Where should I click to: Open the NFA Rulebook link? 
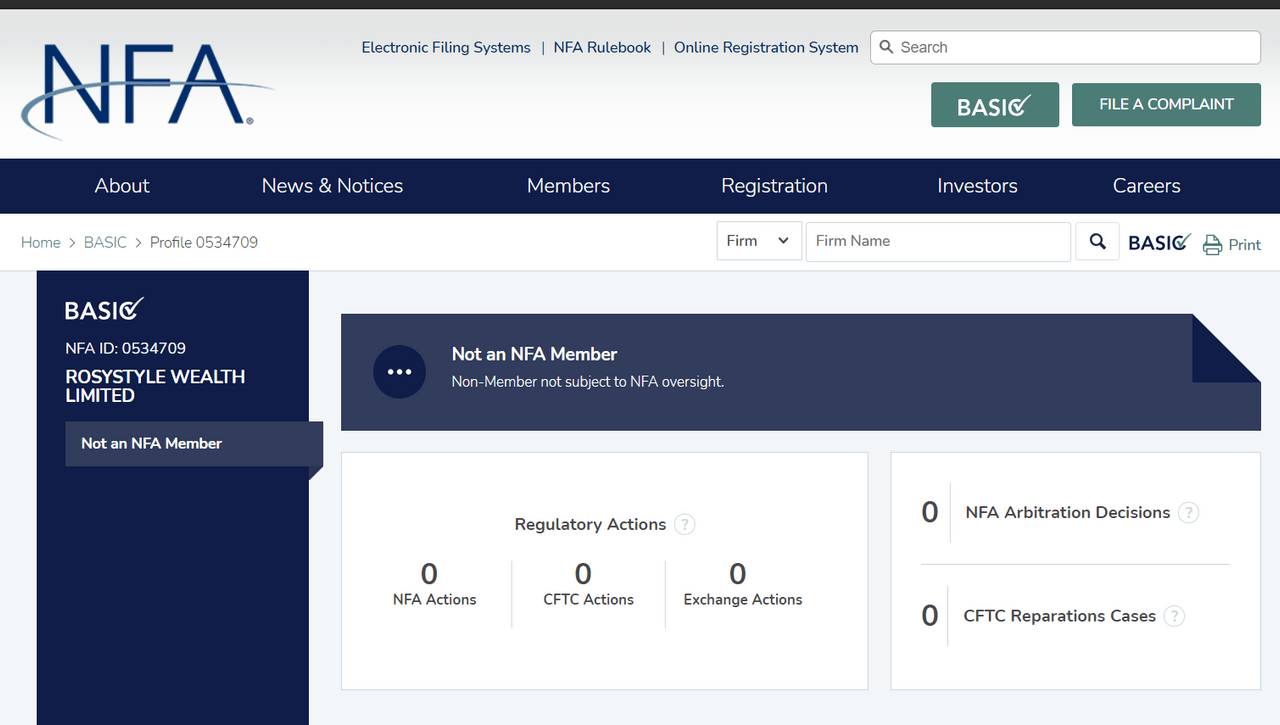pos(602,47)
